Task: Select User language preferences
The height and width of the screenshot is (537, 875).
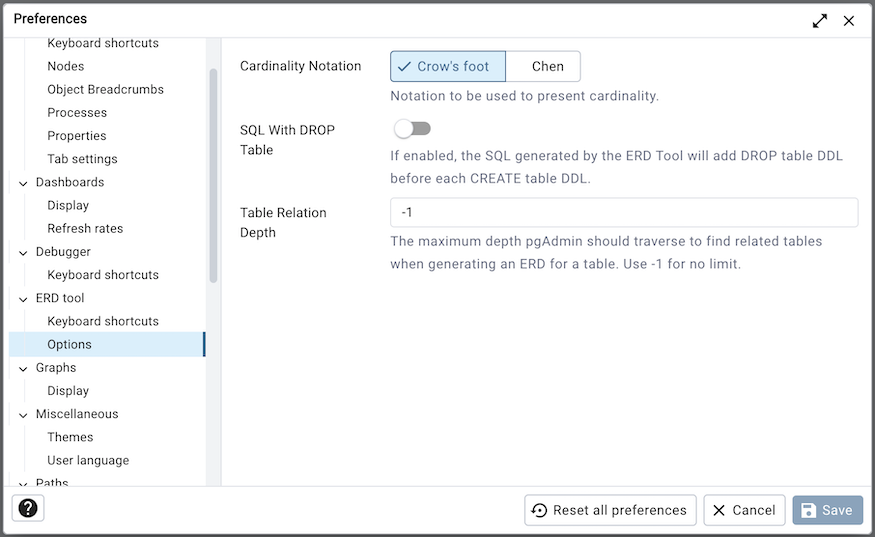Action: pyautogui.click(x=88, y=460)
